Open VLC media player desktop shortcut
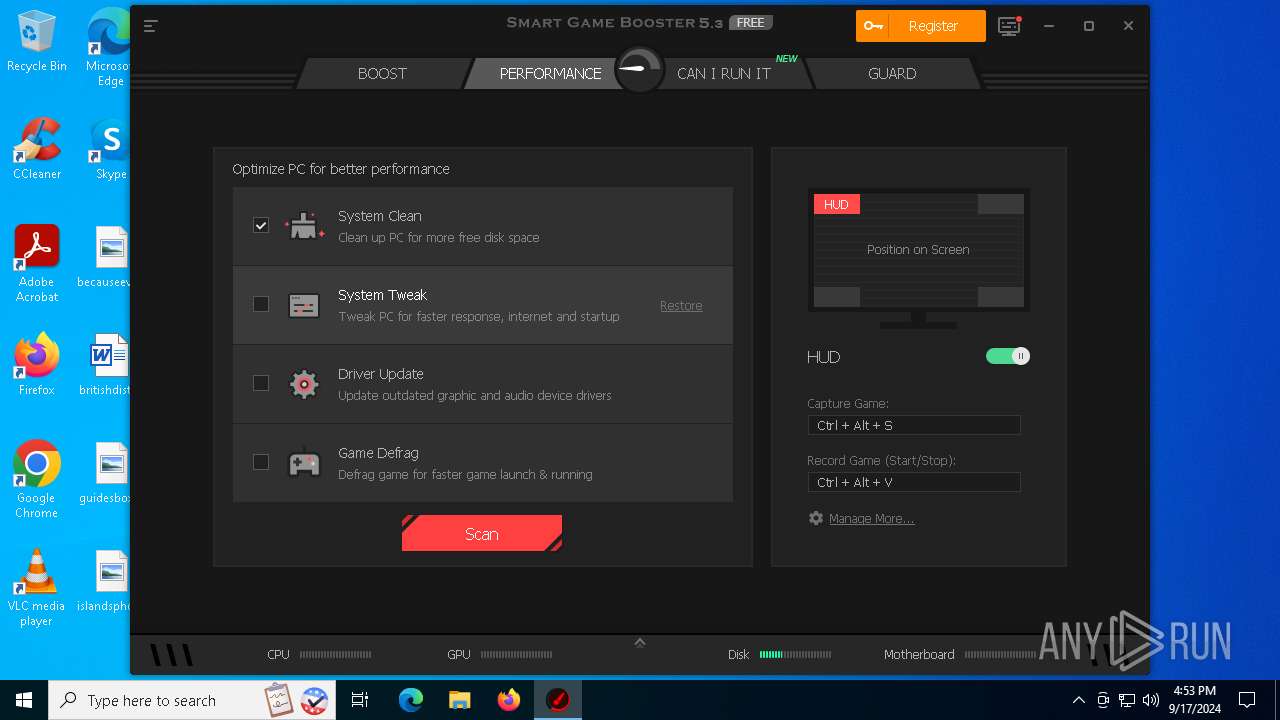Image resolution: width=1280 pixels, height=720 pixels. click(x=37, y=588)
